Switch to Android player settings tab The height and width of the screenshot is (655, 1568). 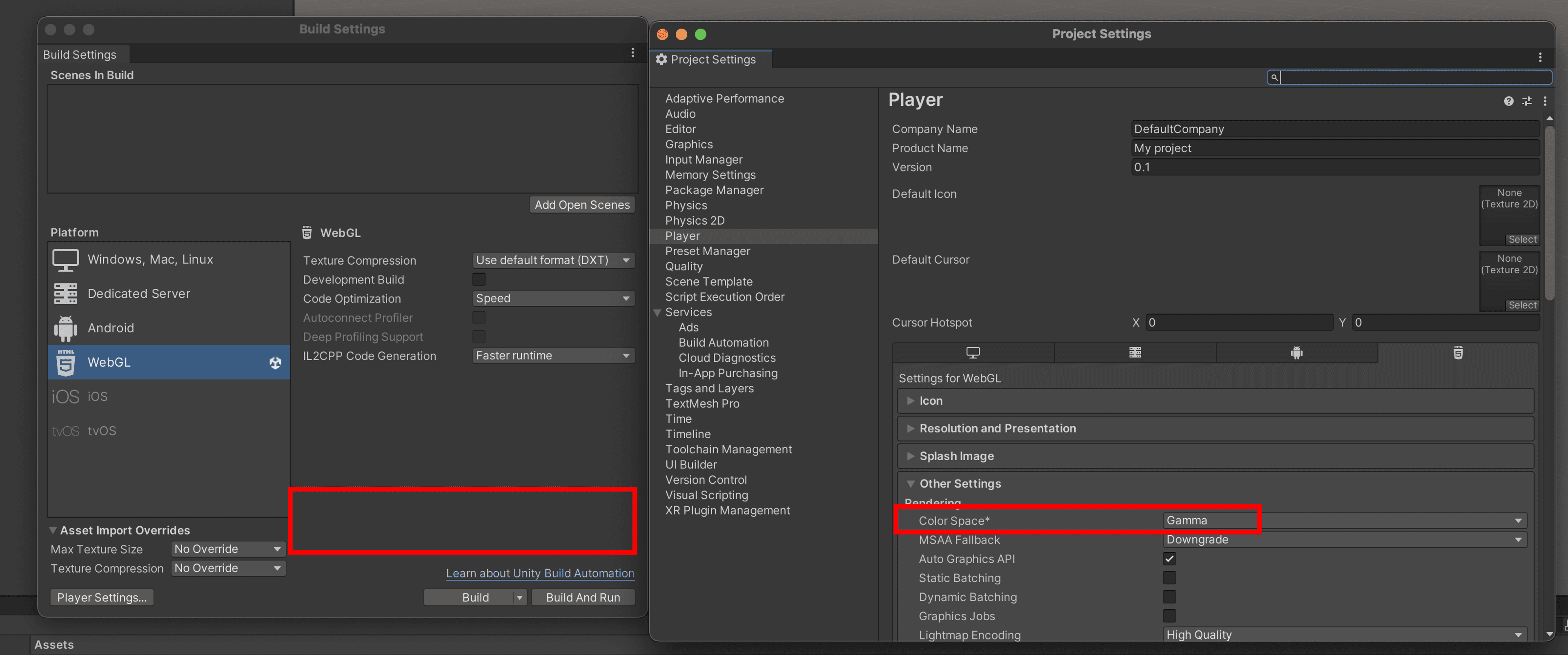[1296, 352]
